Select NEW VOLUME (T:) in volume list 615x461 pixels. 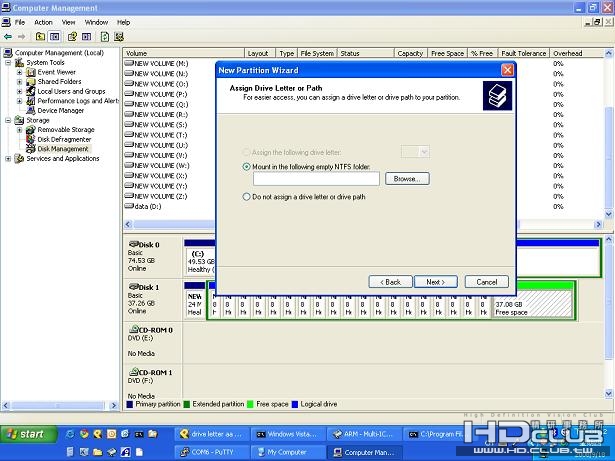point(156,135)
